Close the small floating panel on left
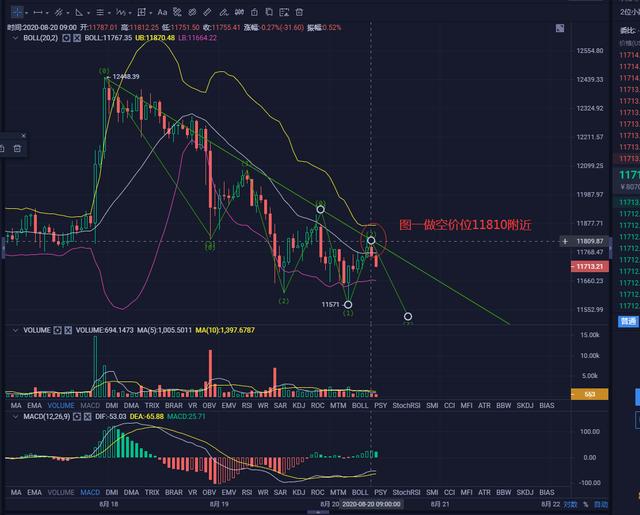The height and width of the screenshot is (515, 640). coord(23,135)
